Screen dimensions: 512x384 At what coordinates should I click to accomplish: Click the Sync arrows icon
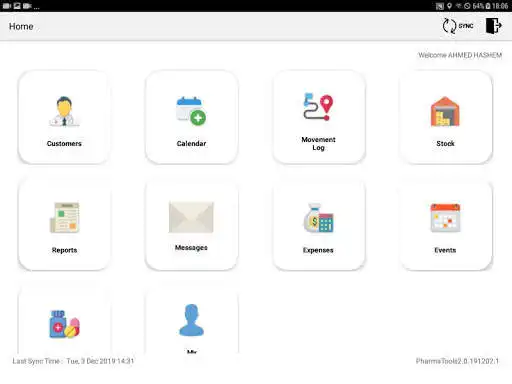pos(449,26)
